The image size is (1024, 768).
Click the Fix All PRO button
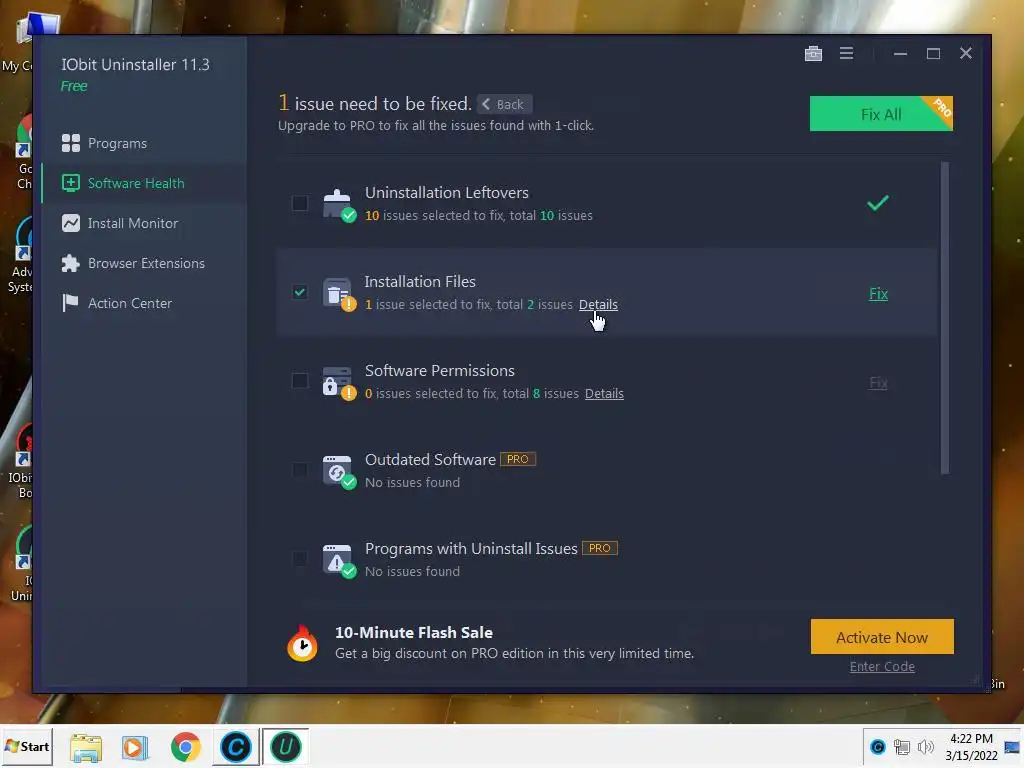881,114
